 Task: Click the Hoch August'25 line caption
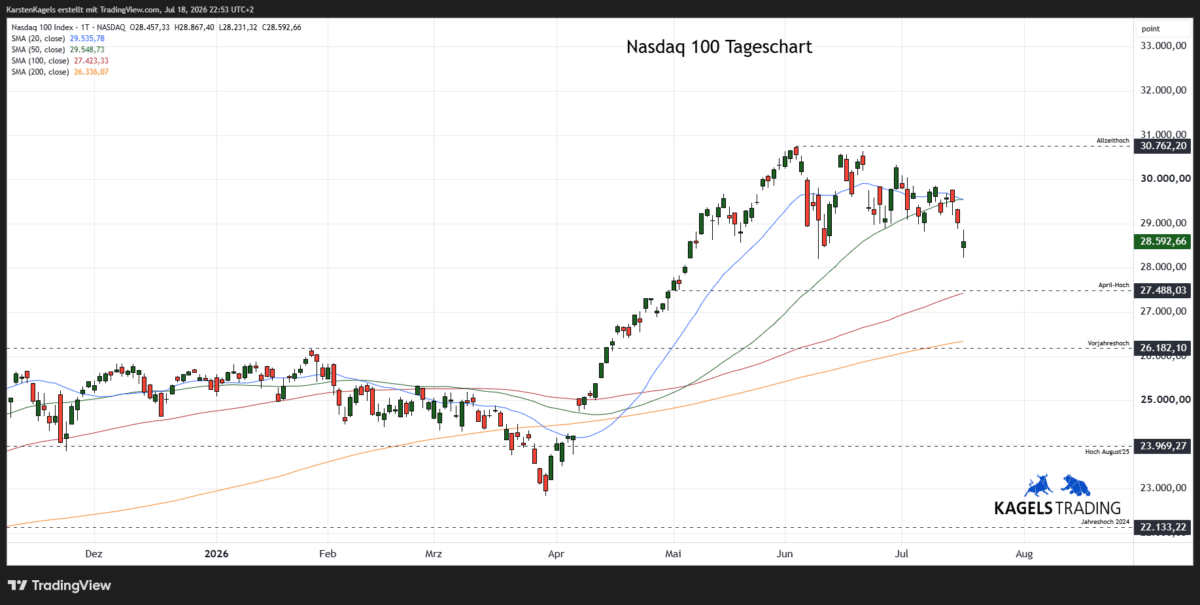pos(1107,452)
